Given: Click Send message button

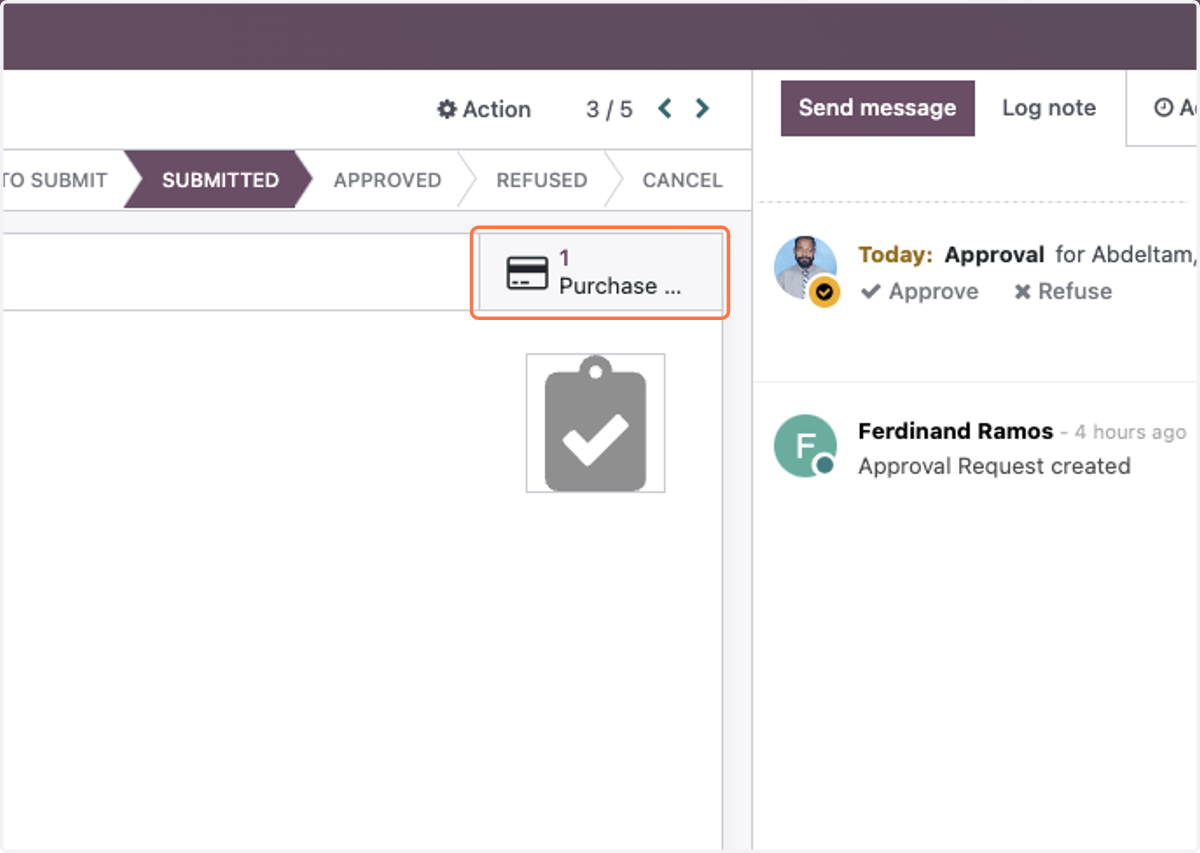Looking at the screenshot, I should point(877,108).
